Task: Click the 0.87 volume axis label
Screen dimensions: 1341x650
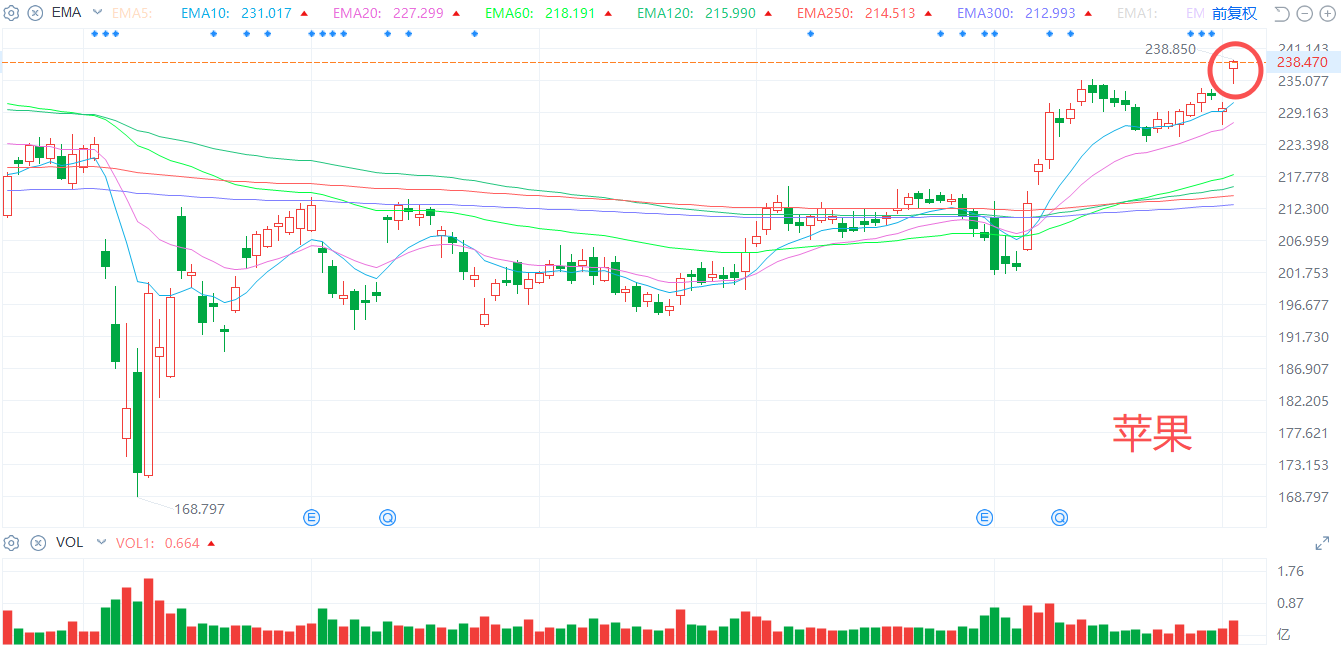Action: (x=1290, y=603)
